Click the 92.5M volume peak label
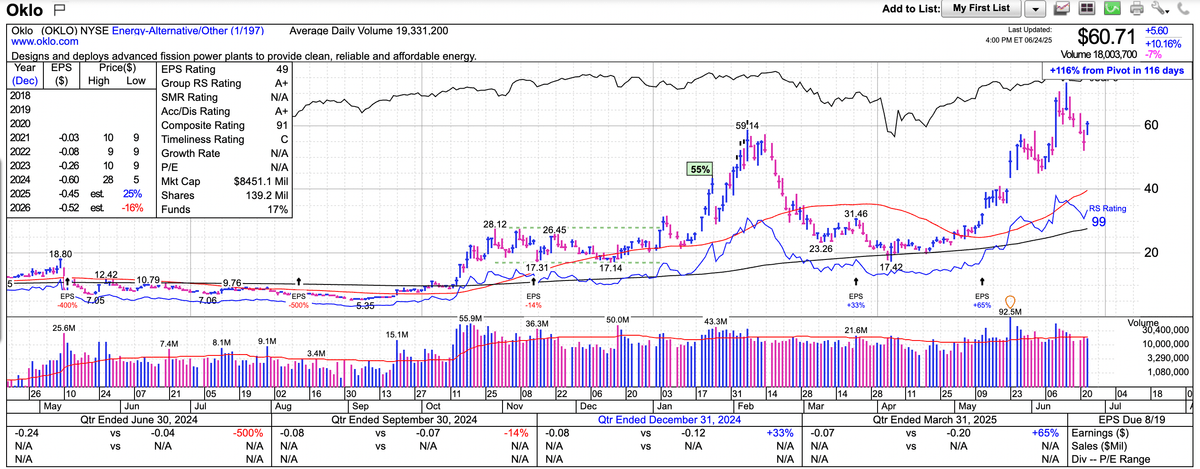1200x469 pixels. [1011, 312]
